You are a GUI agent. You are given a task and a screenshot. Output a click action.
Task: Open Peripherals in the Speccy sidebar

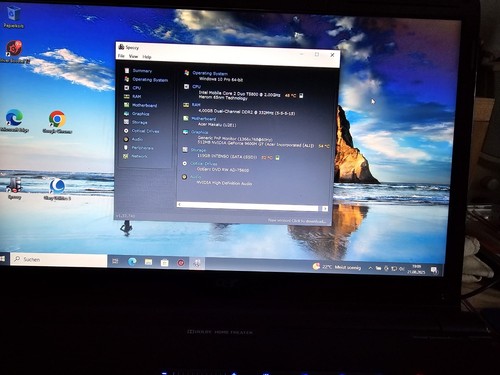142,148
